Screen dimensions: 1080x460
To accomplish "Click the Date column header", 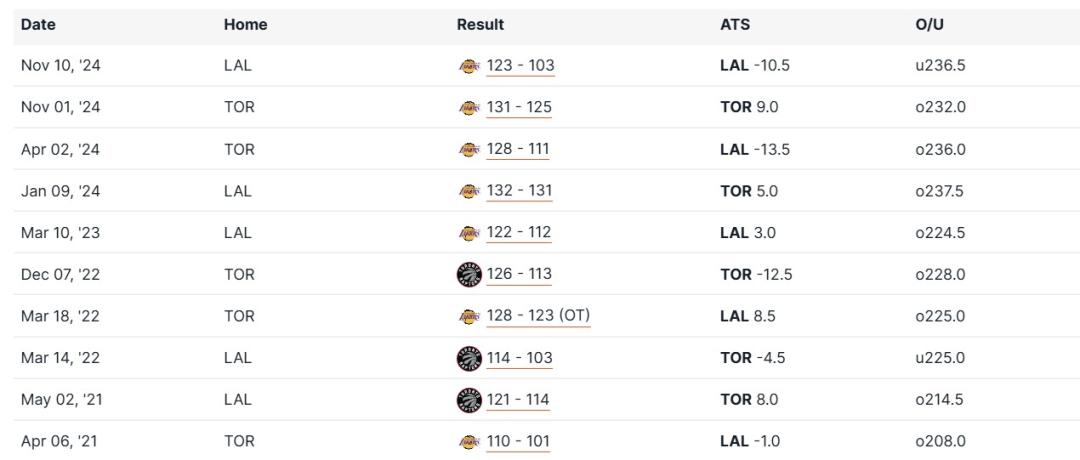I will [x=38, y=24].
